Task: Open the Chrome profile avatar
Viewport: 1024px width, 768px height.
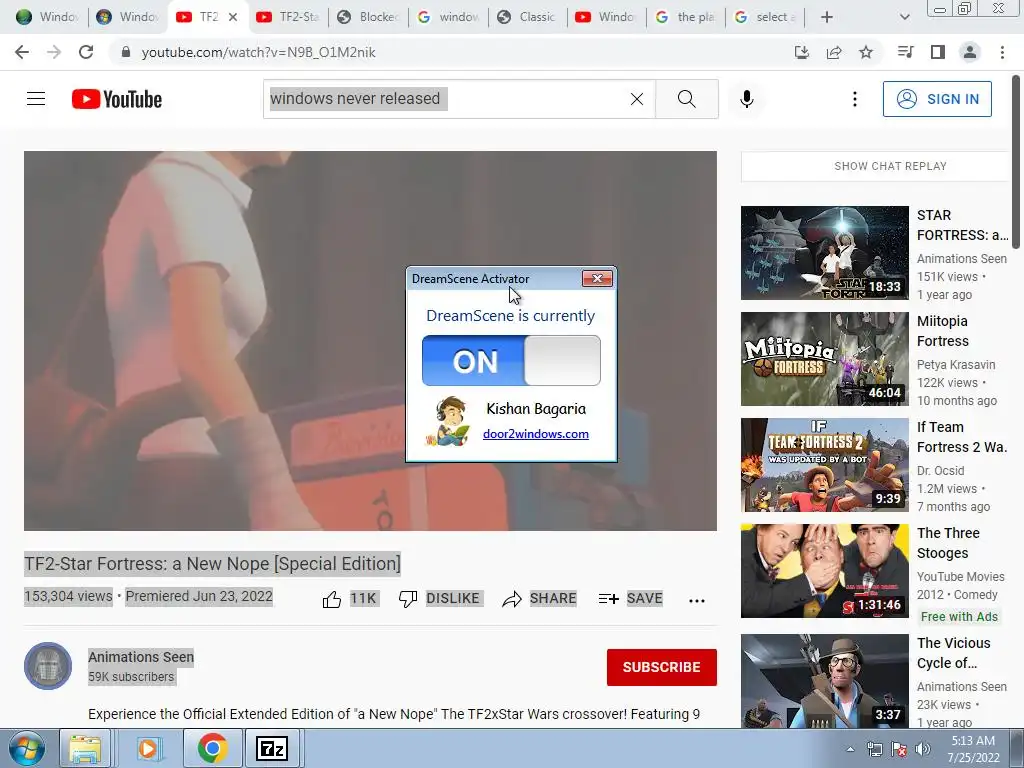Action: click(970, 52)
